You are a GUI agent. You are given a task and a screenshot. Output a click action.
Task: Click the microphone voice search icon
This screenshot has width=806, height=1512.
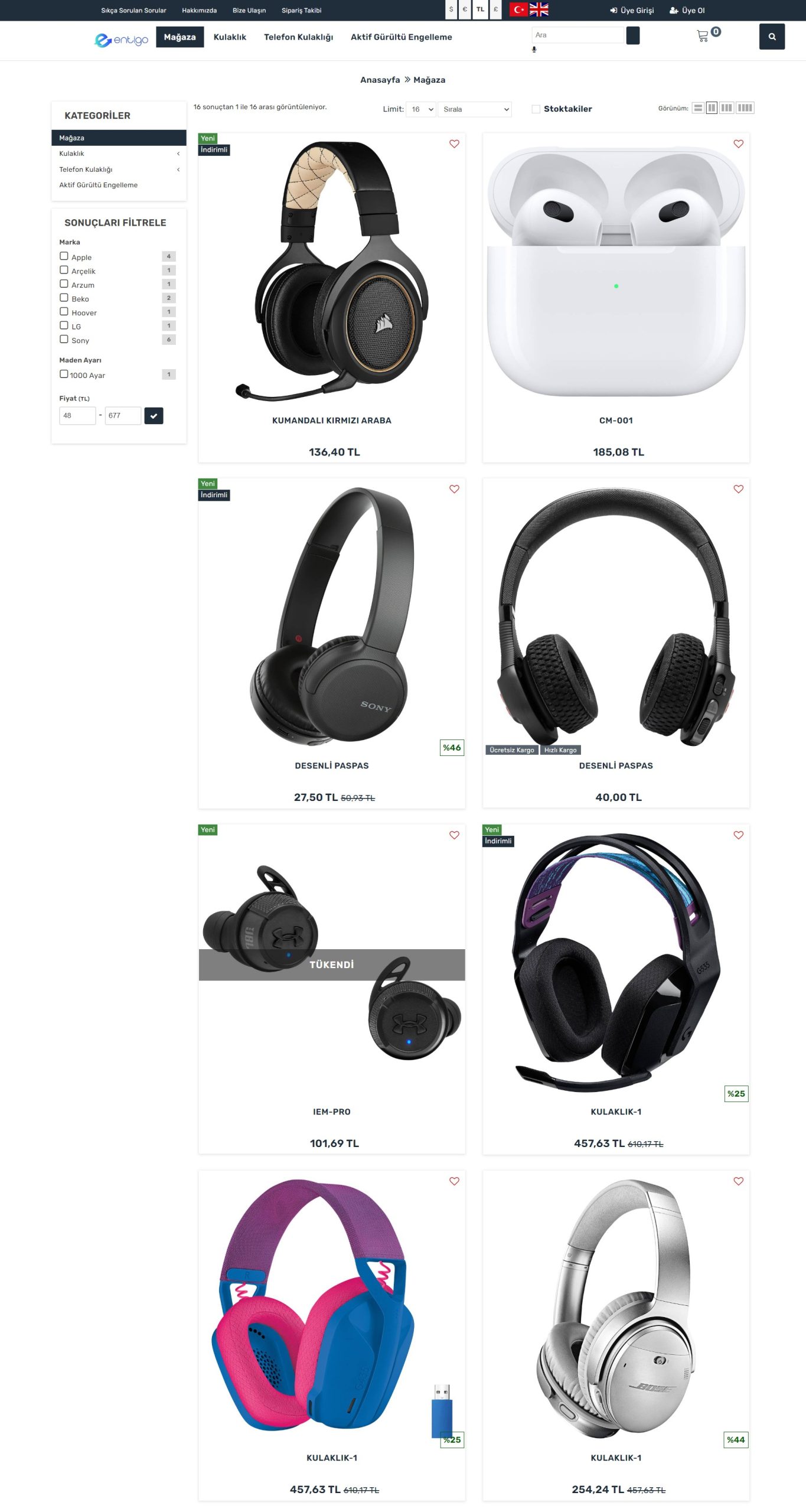coord(534,50)
